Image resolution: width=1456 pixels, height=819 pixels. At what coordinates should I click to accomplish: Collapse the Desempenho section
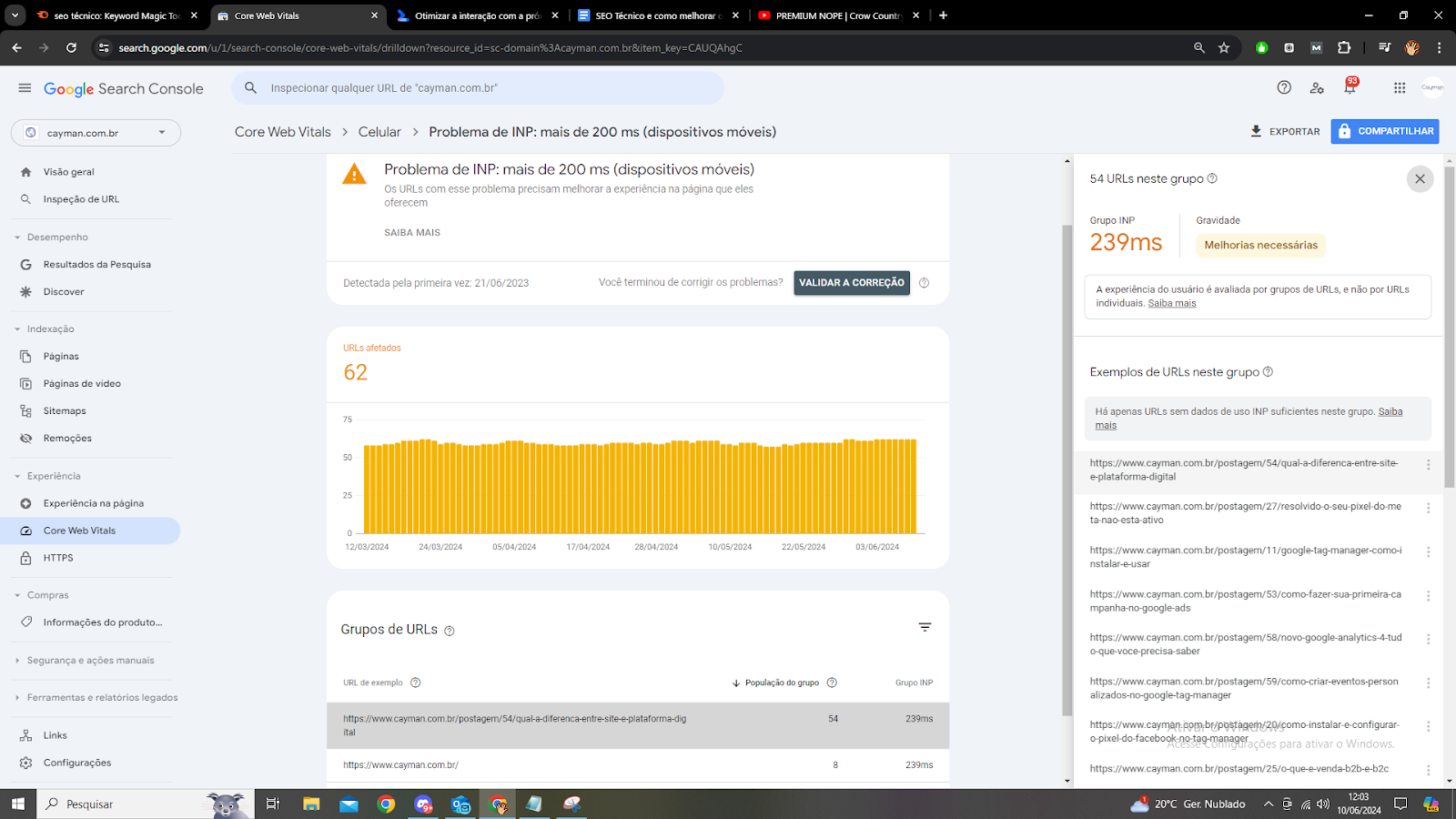17,238
